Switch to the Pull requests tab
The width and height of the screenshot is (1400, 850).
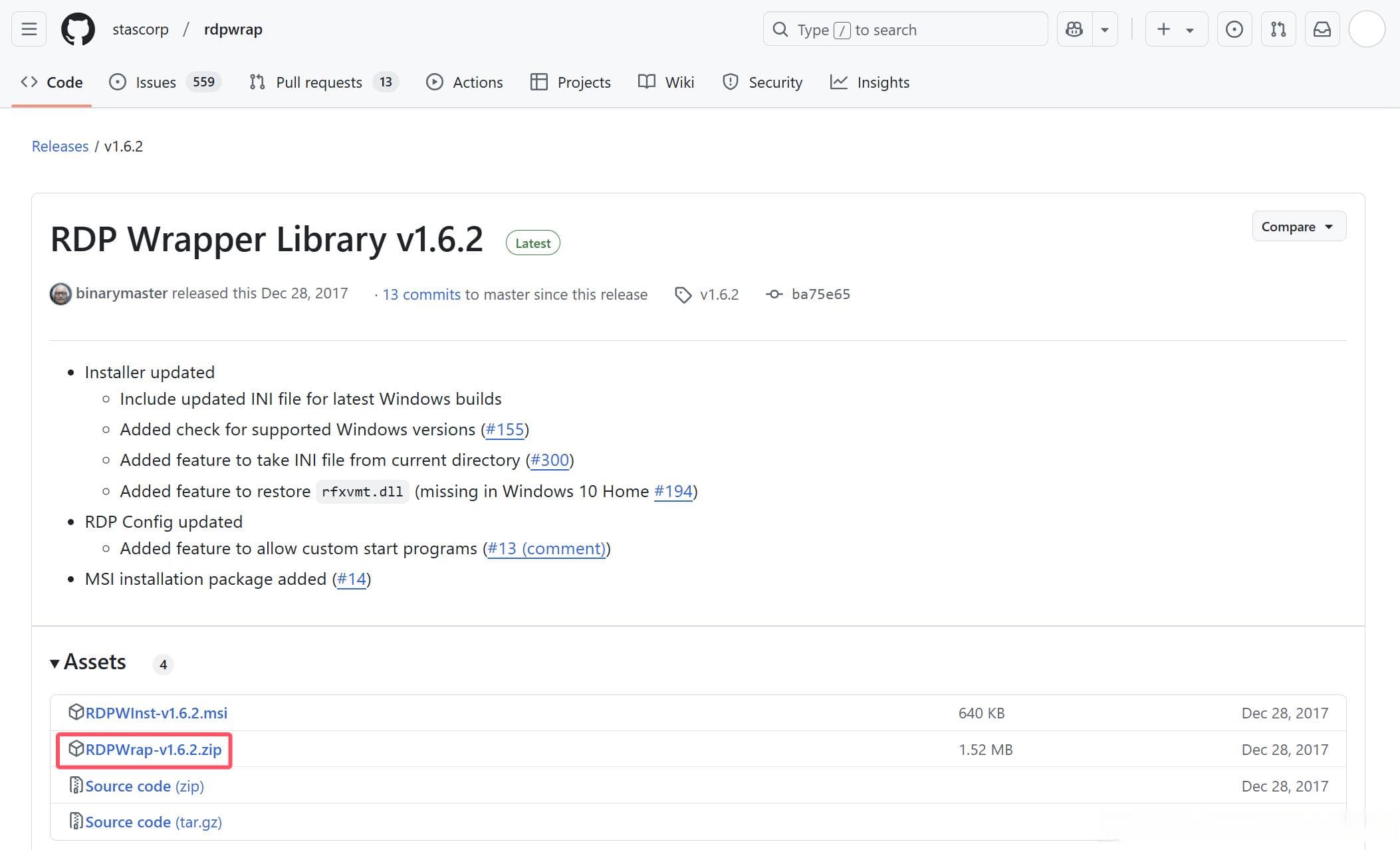click(x=323, y=82)
